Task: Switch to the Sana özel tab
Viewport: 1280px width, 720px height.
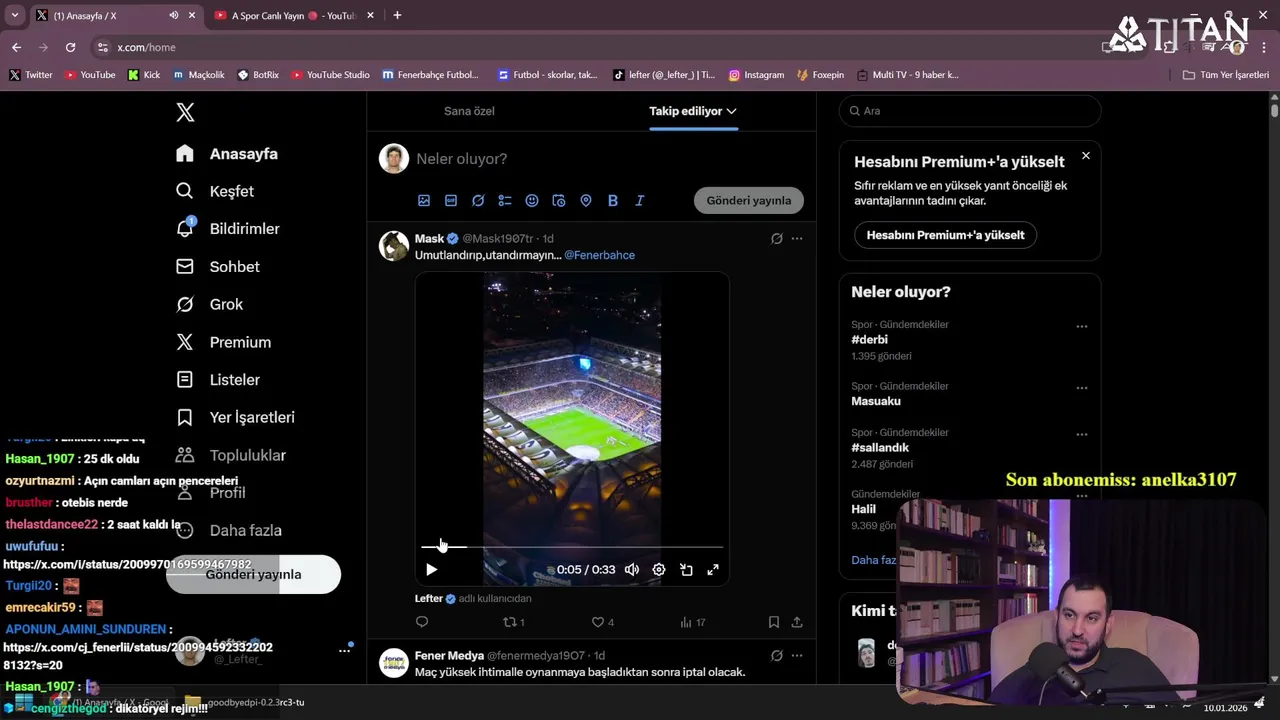Action: 469,111
